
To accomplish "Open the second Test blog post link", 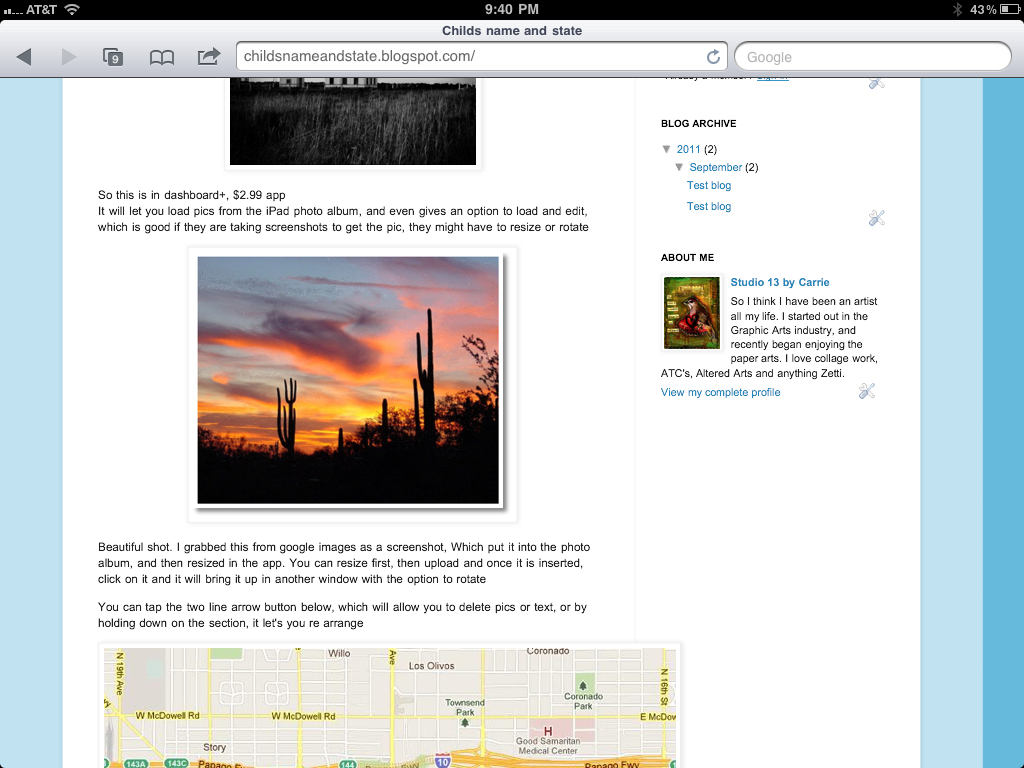I will coord(709,206).
